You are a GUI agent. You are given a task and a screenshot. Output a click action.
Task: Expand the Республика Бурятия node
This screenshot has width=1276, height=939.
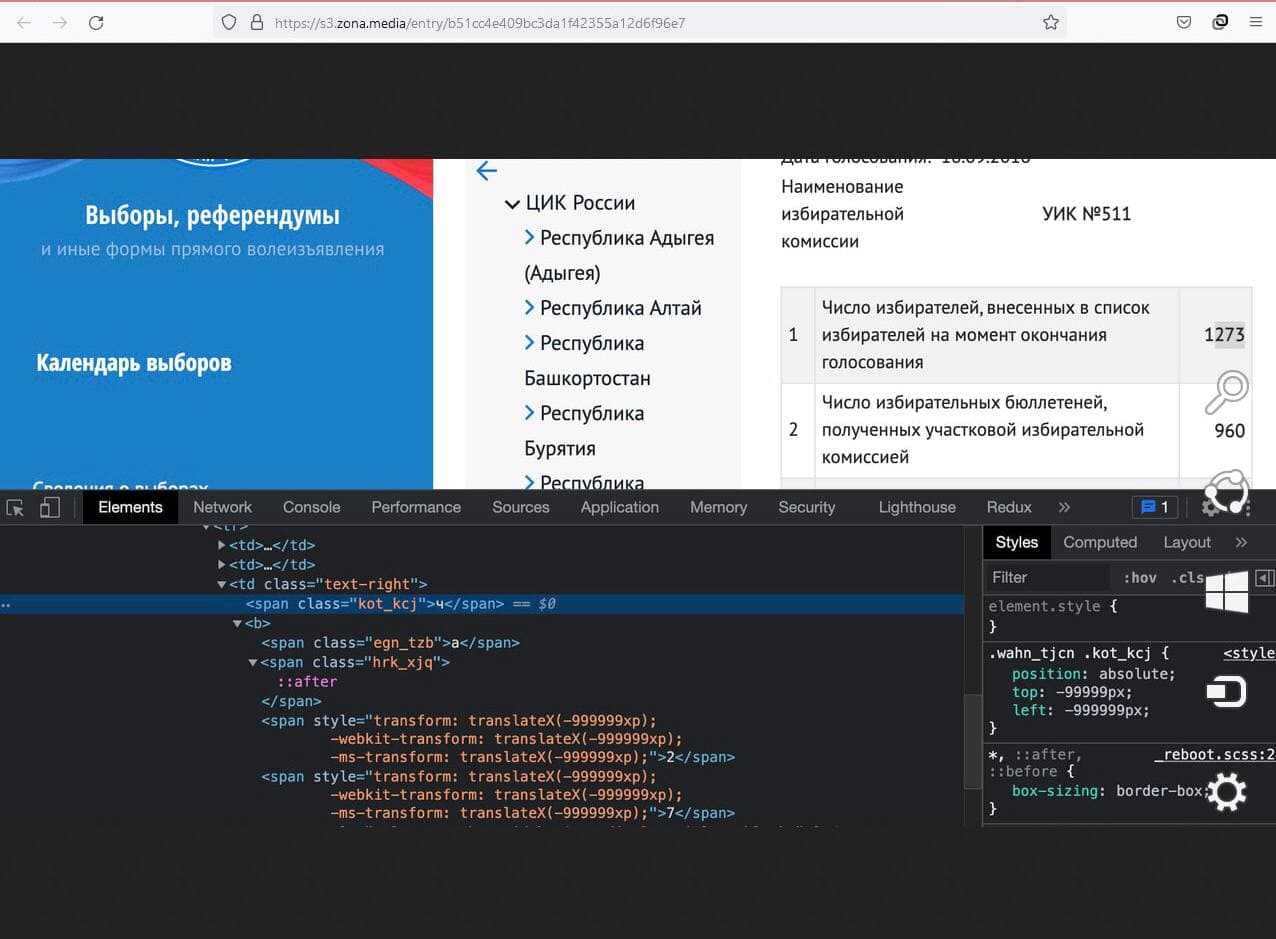click(530, 413)
